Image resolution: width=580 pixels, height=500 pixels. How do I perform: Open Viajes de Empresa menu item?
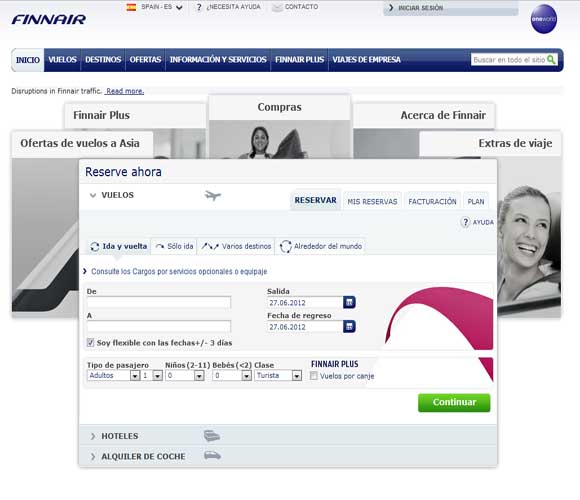click(x=367, y=60)
